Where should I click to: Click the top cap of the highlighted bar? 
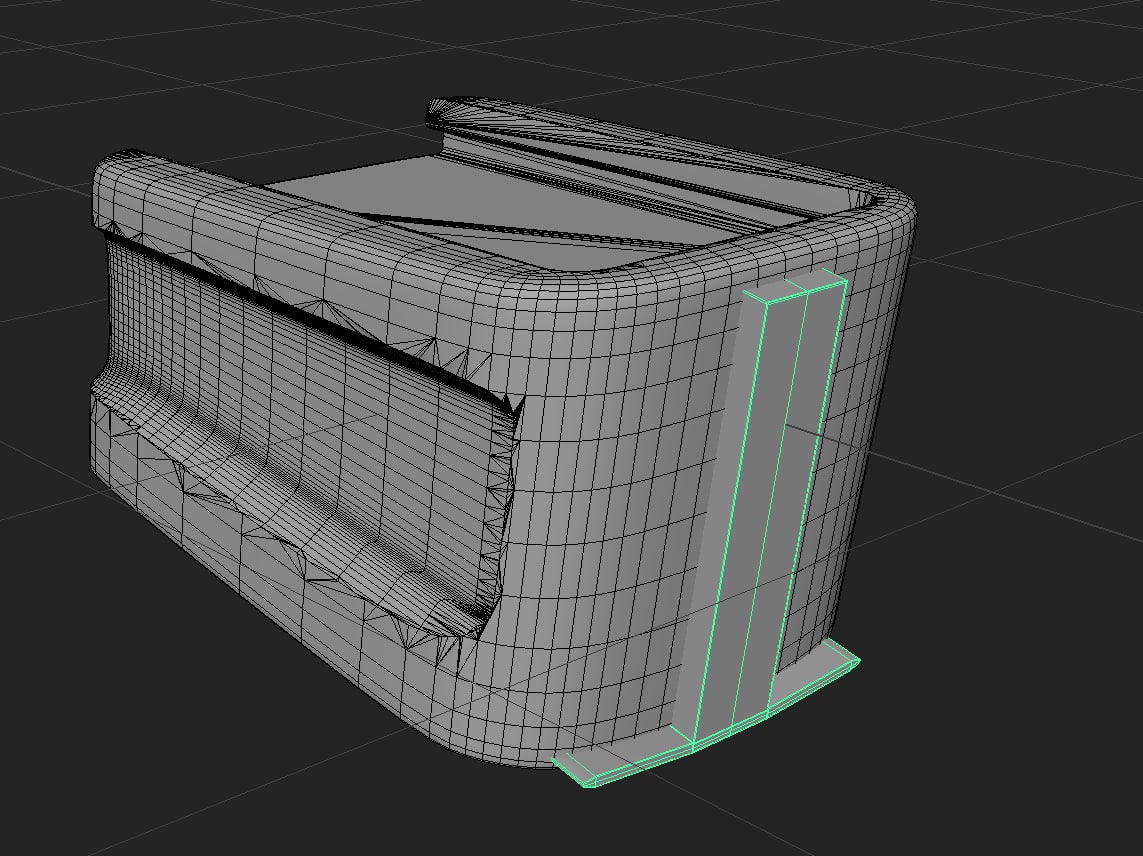796,286
